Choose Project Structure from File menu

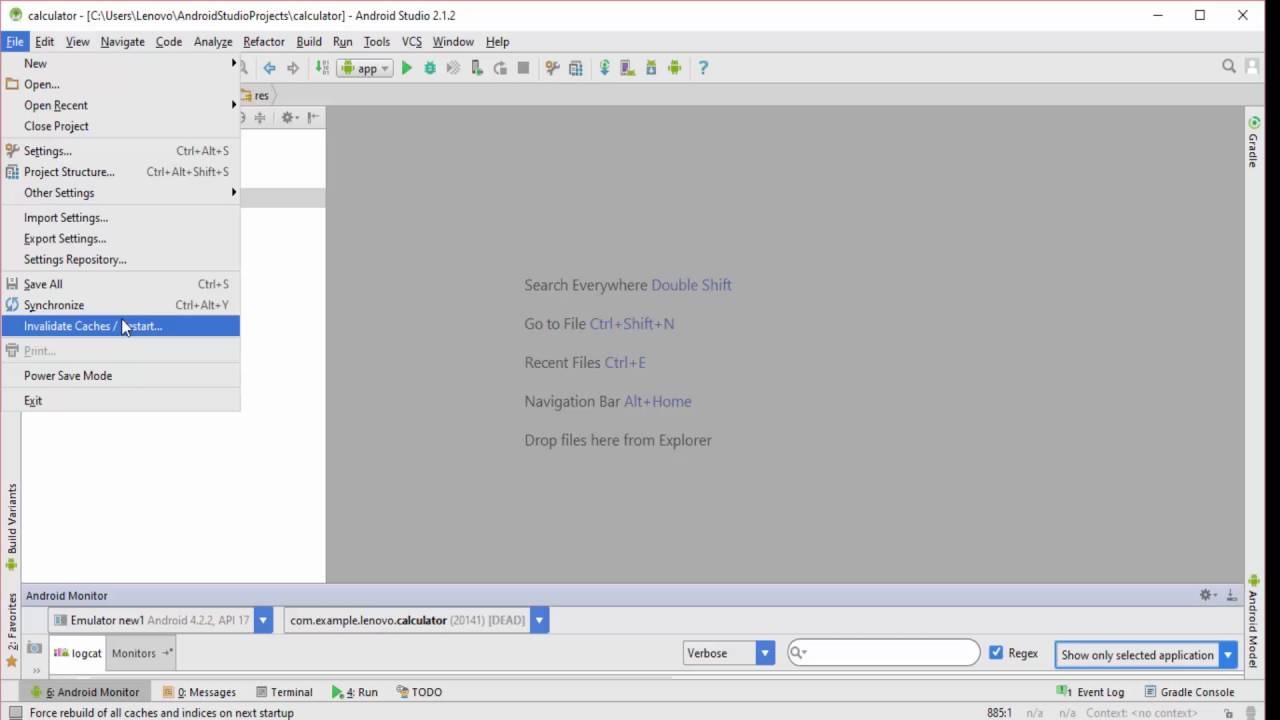[x=120, y=172]
